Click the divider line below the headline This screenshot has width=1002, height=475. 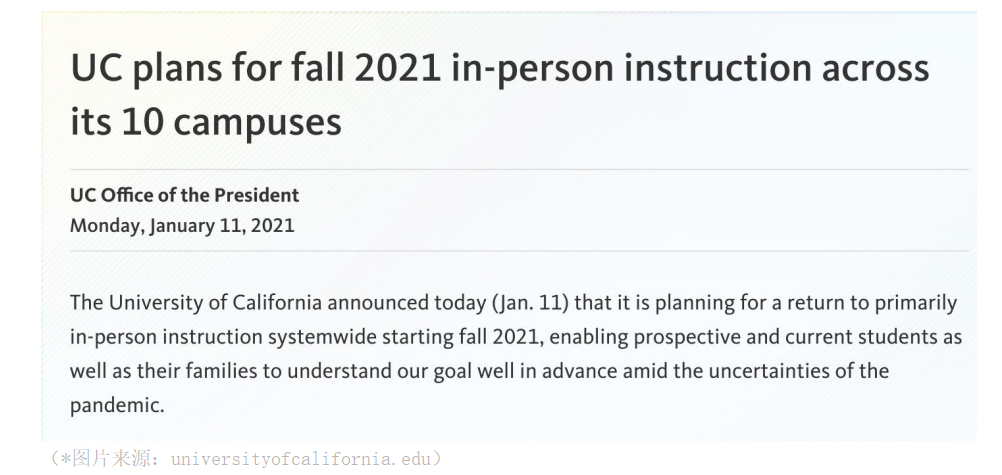pos(520,170)
